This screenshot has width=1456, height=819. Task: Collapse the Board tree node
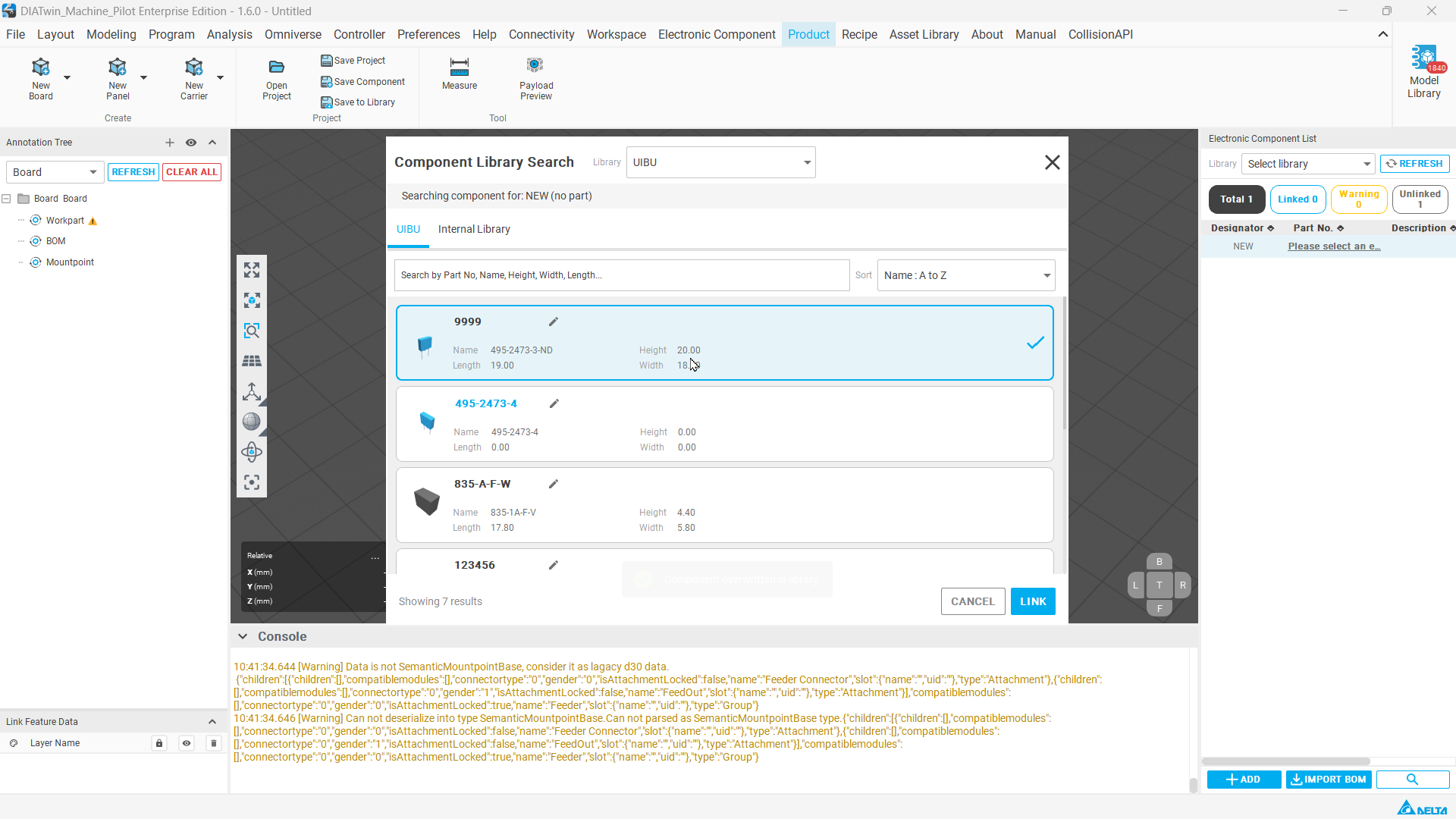coord(7,199)
